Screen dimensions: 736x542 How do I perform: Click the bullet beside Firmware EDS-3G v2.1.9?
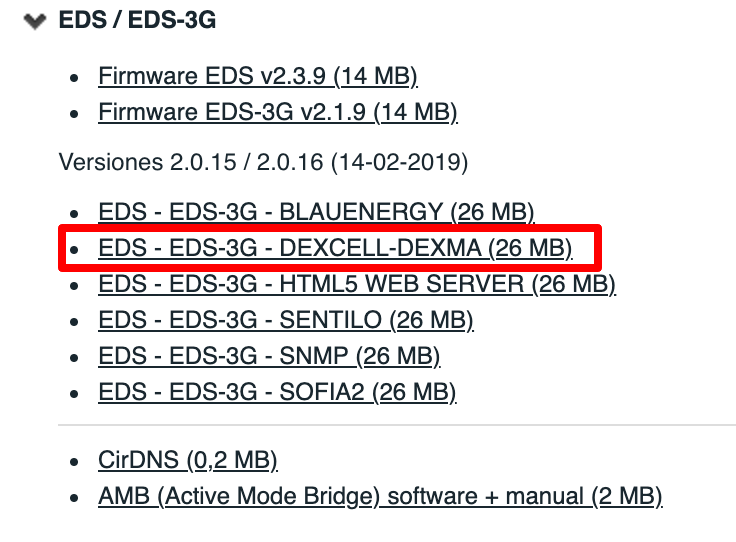[73, 113]
